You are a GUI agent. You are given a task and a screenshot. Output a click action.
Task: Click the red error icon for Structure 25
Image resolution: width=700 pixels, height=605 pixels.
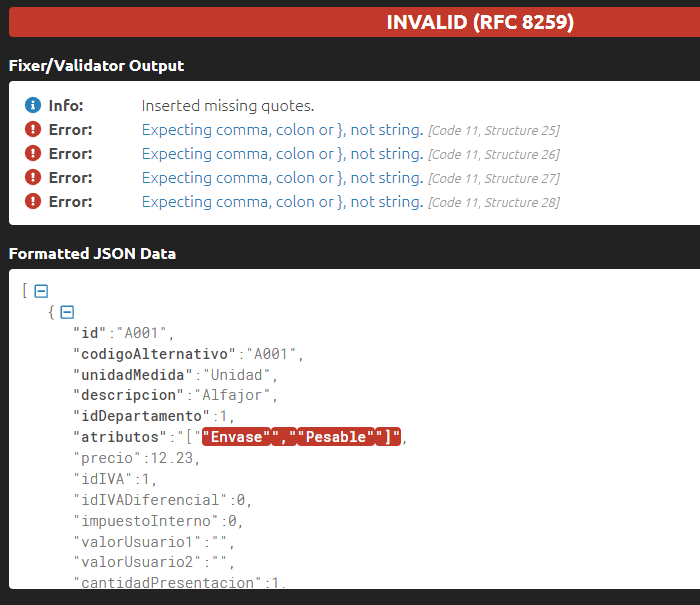[32, 130]
